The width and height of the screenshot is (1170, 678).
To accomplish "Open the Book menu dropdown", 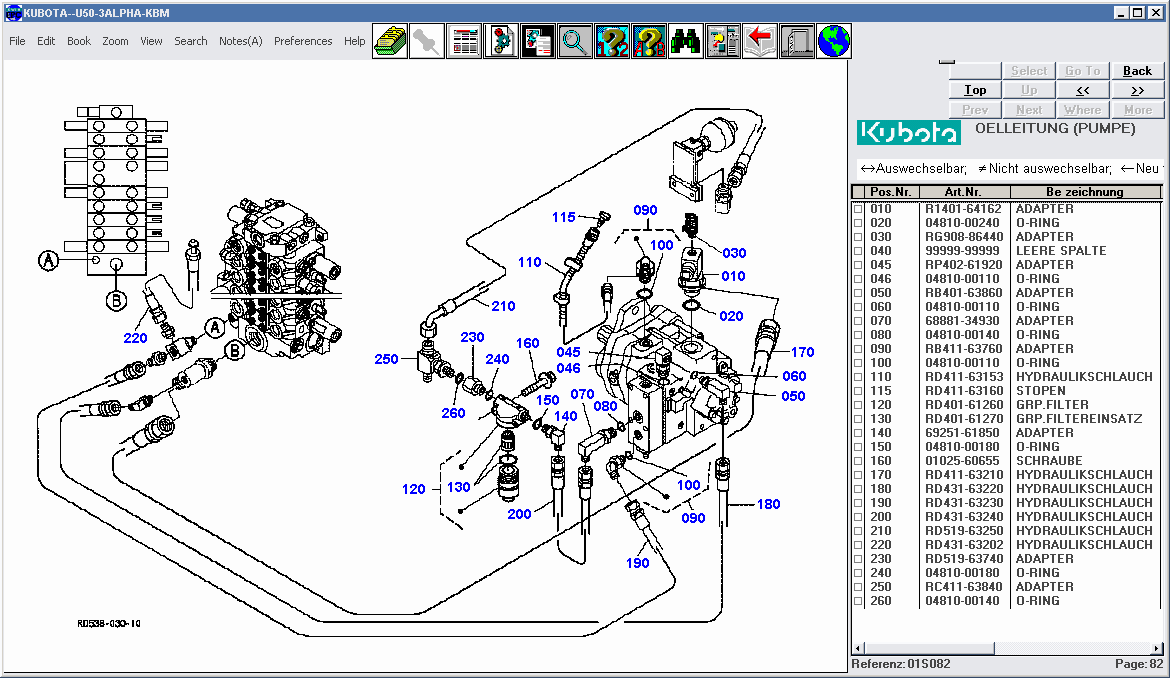I will [79, 41].
